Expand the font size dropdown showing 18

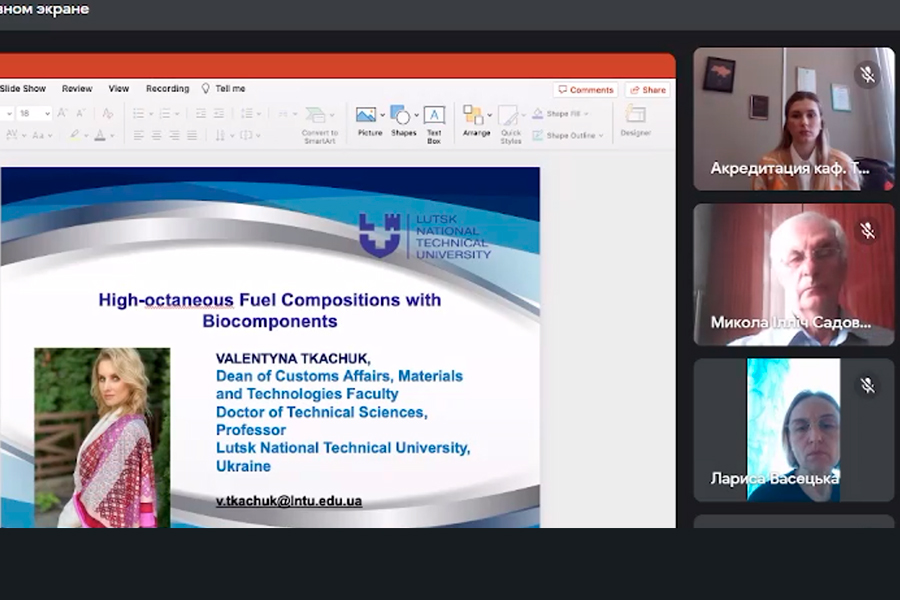[x=46, y=114]
